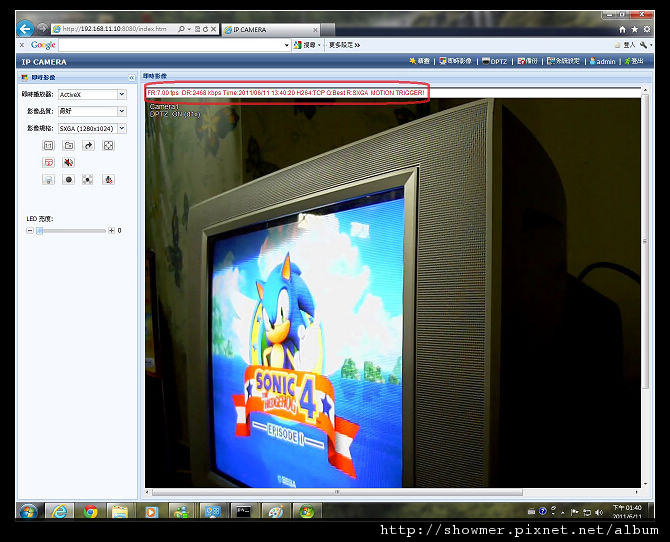Click the video area vertical scrollbar

(645, 242)
